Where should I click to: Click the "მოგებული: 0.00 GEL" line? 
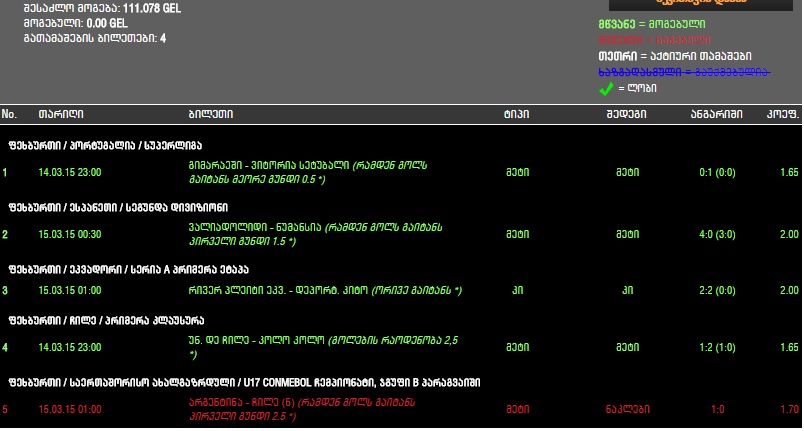(x=76, y=24)
